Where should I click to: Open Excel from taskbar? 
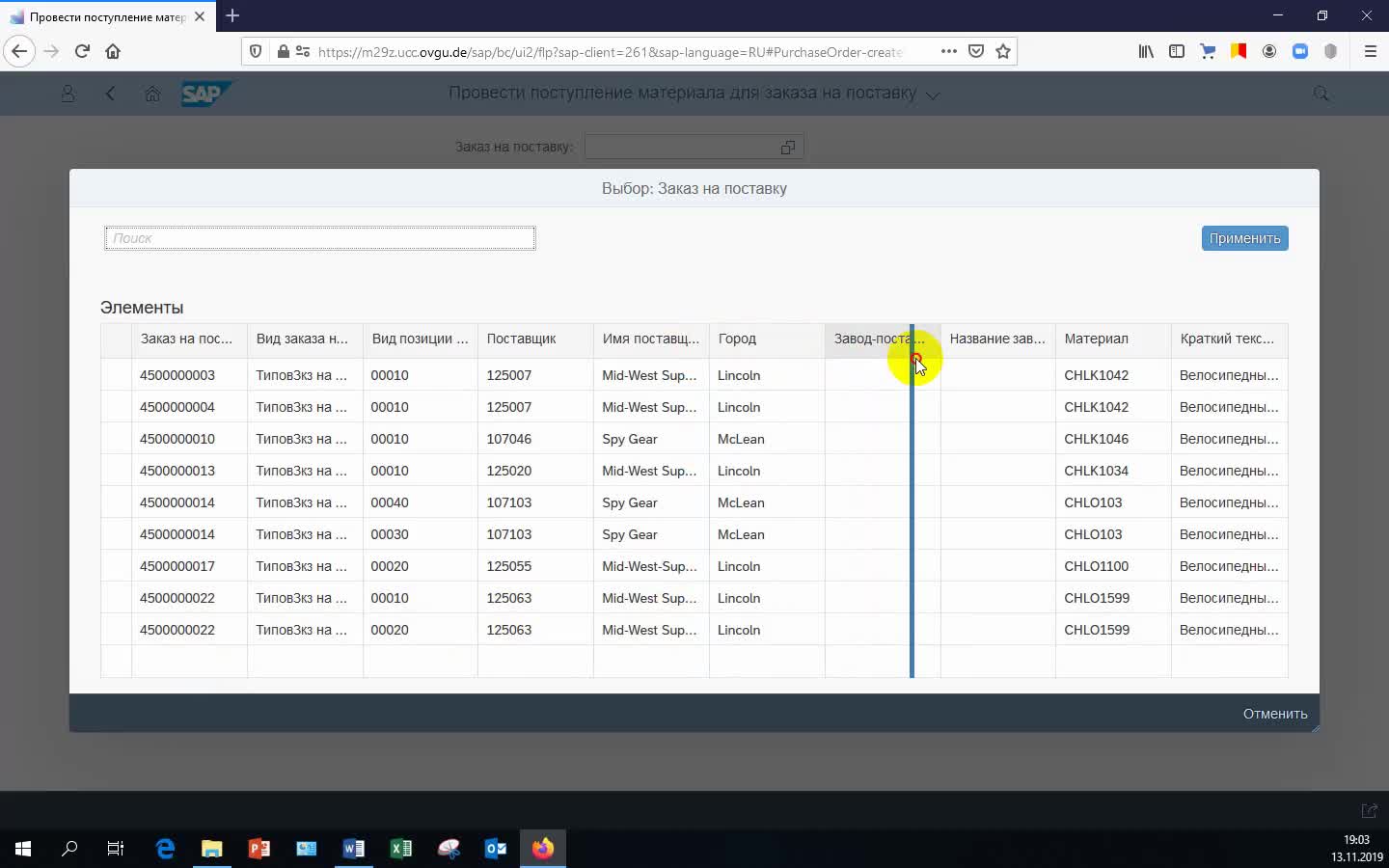(x=400, y=849)
